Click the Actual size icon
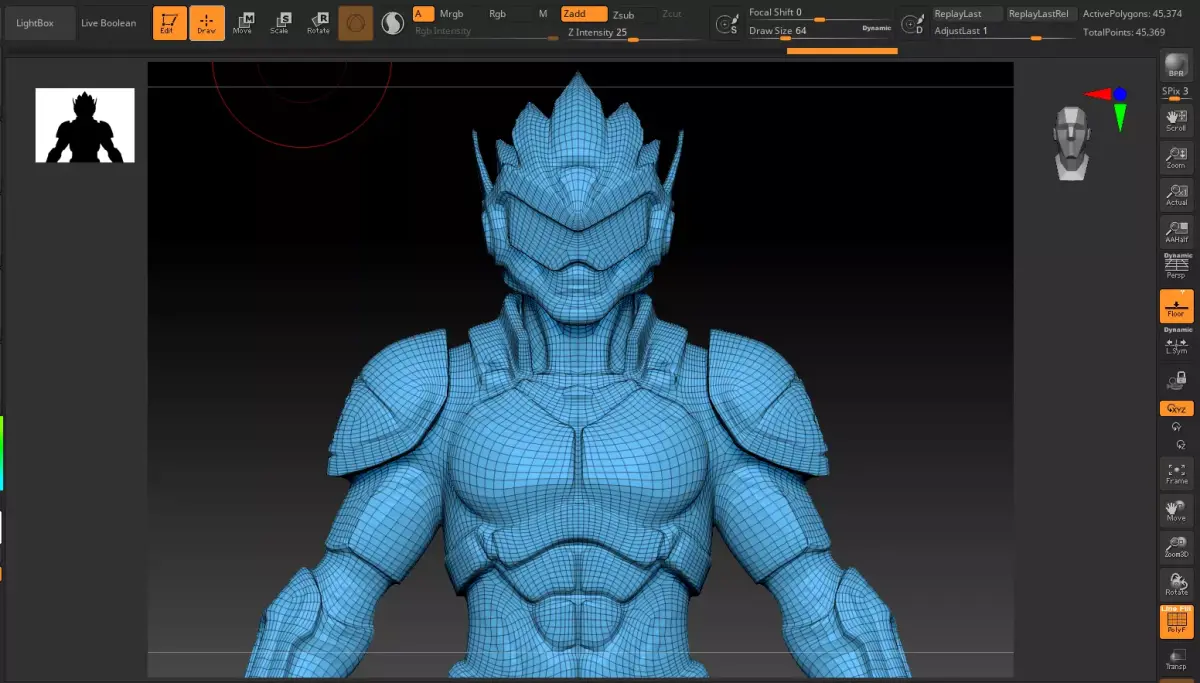 pos(1176,194)
